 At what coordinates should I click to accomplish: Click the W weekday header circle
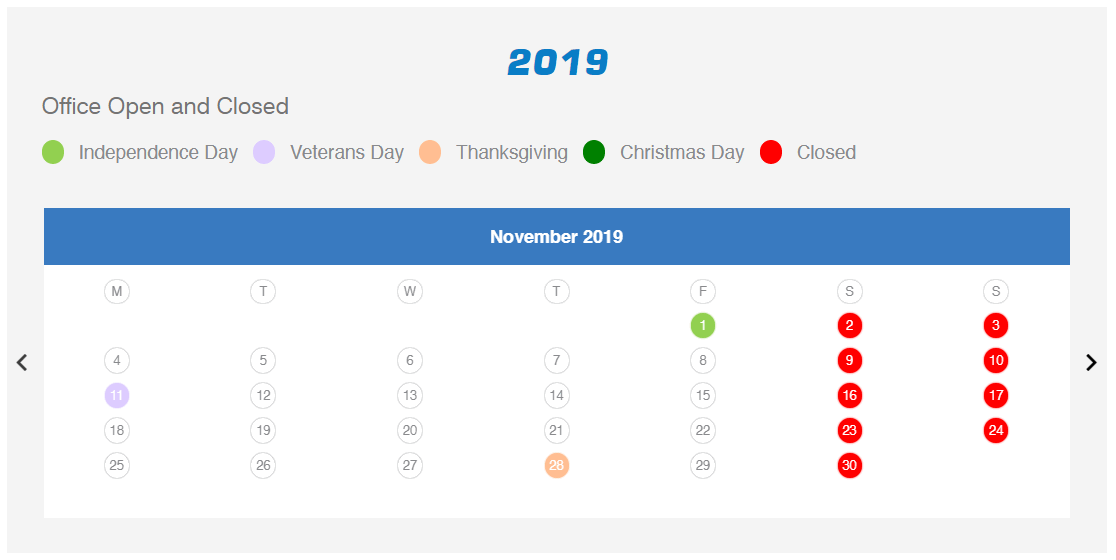[410, 291]
